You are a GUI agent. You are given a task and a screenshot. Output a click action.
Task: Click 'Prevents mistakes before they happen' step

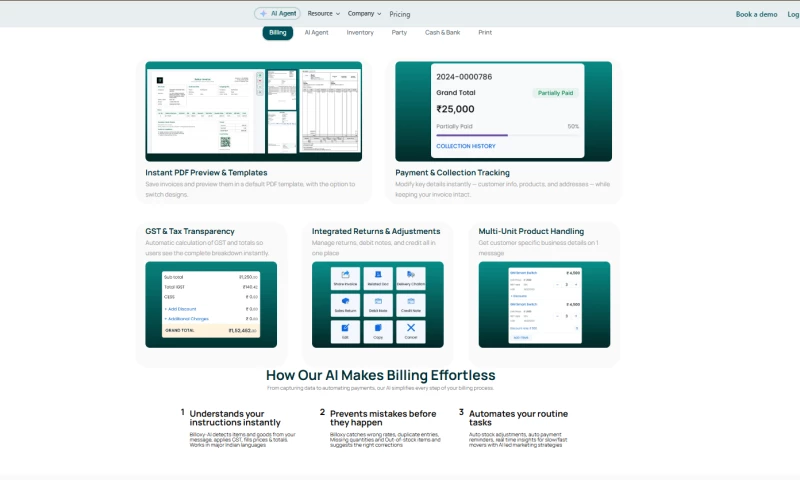(383, 418)
